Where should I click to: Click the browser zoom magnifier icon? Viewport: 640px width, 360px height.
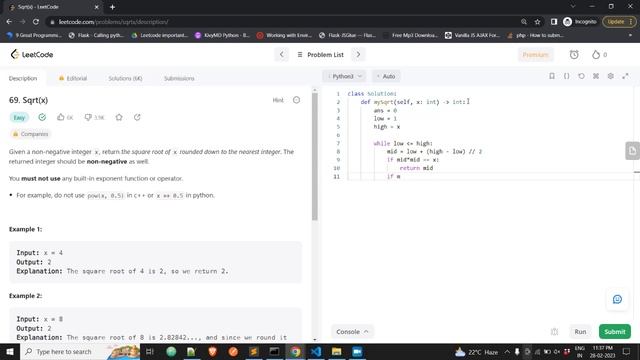524,22
